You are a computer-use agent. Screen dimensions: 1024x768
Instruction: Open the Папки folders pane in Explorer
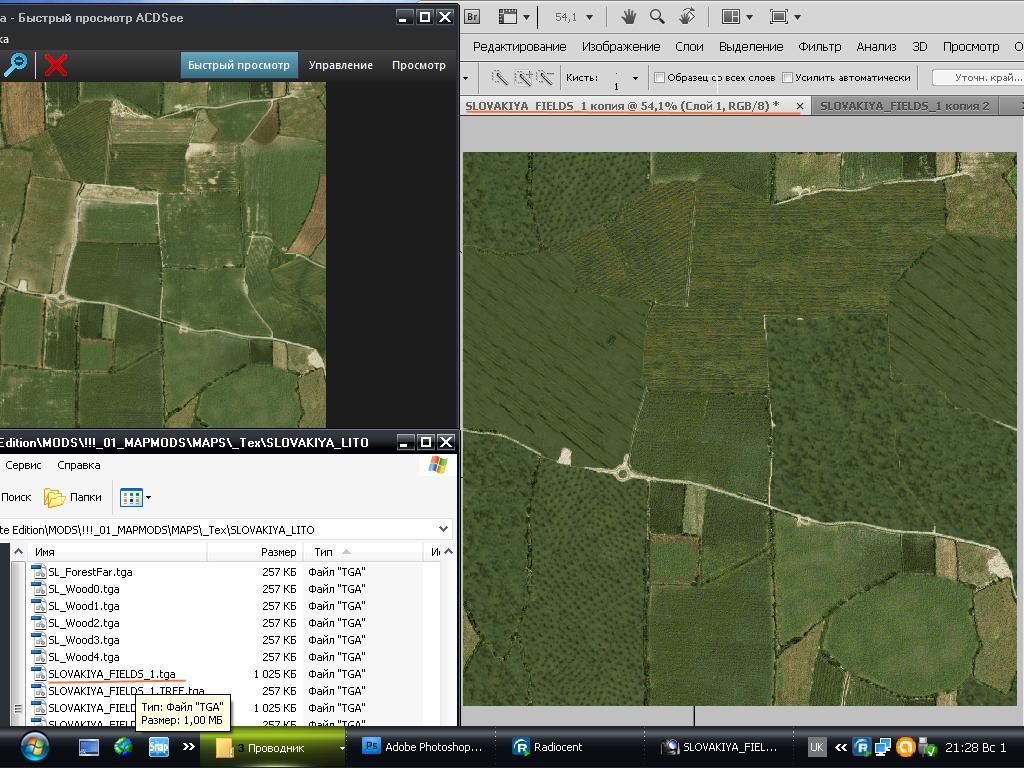point(74,497)
